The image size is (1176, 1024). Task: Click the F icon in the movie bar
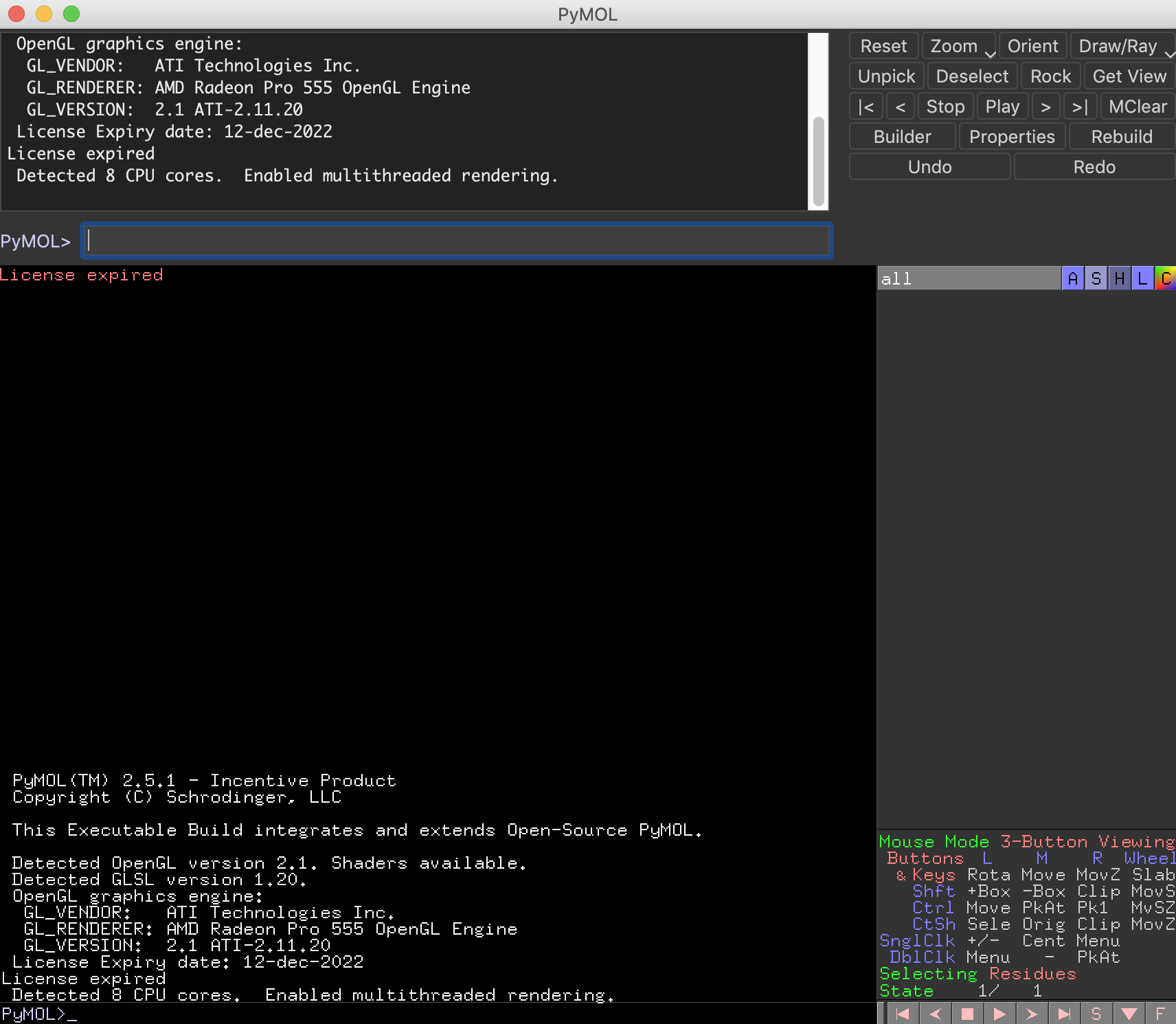(1160, 1013)
